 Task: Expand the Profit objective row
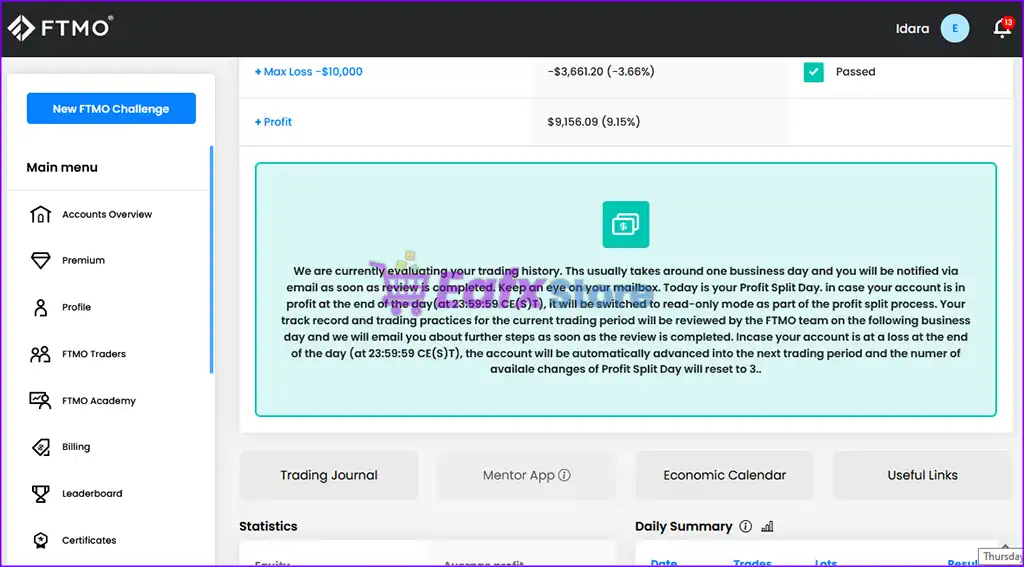[273, 122]
